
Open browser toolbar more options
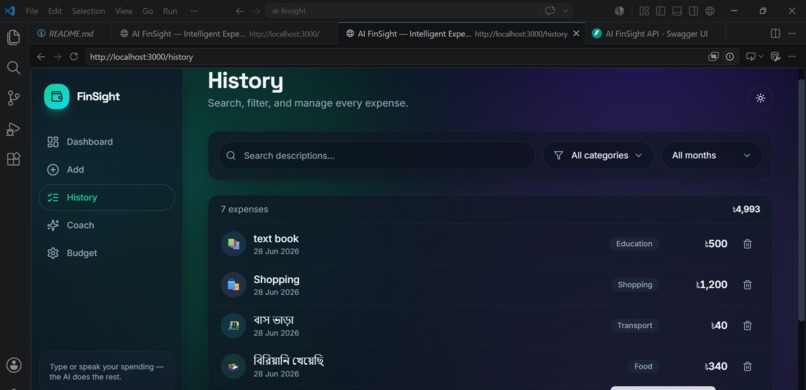click(x=792, y=57)
